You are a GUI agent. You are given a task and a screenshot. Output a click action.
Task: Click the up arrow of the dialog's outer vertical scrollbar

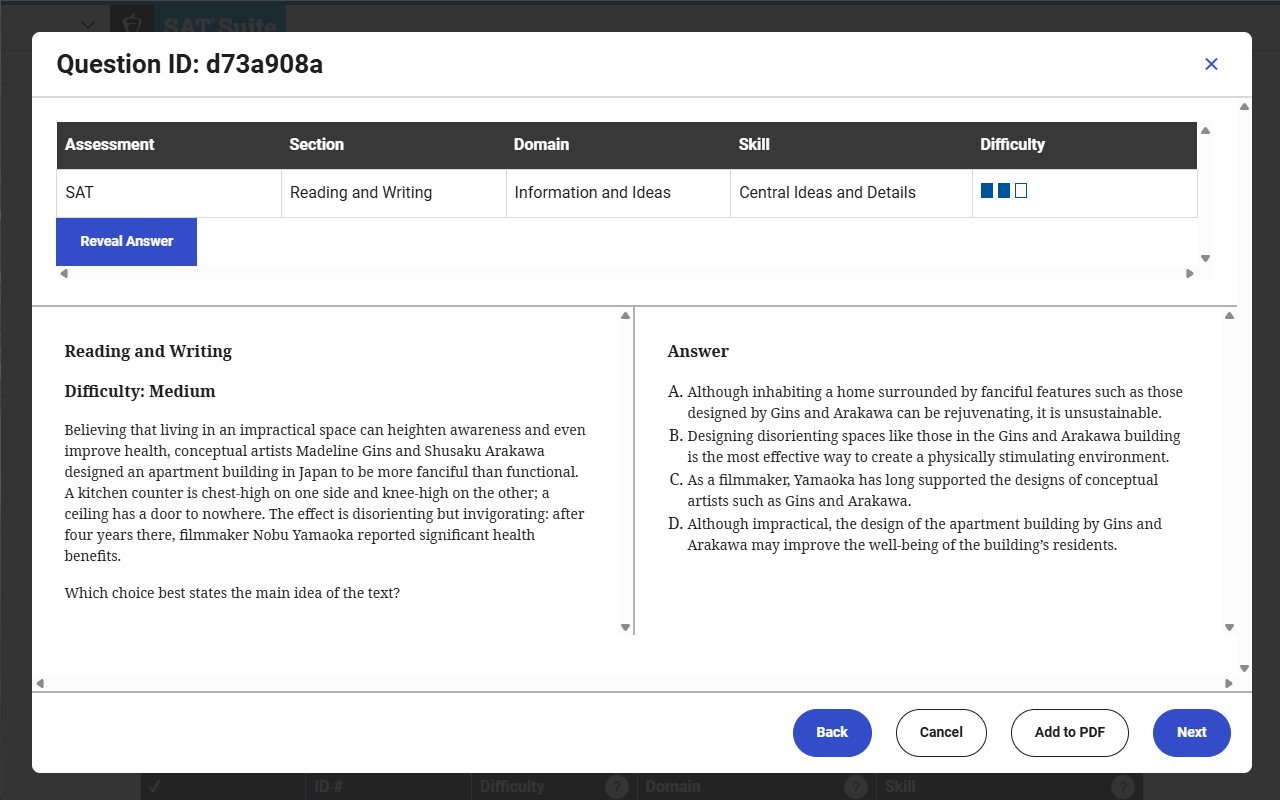click(x=1244, y=106)
